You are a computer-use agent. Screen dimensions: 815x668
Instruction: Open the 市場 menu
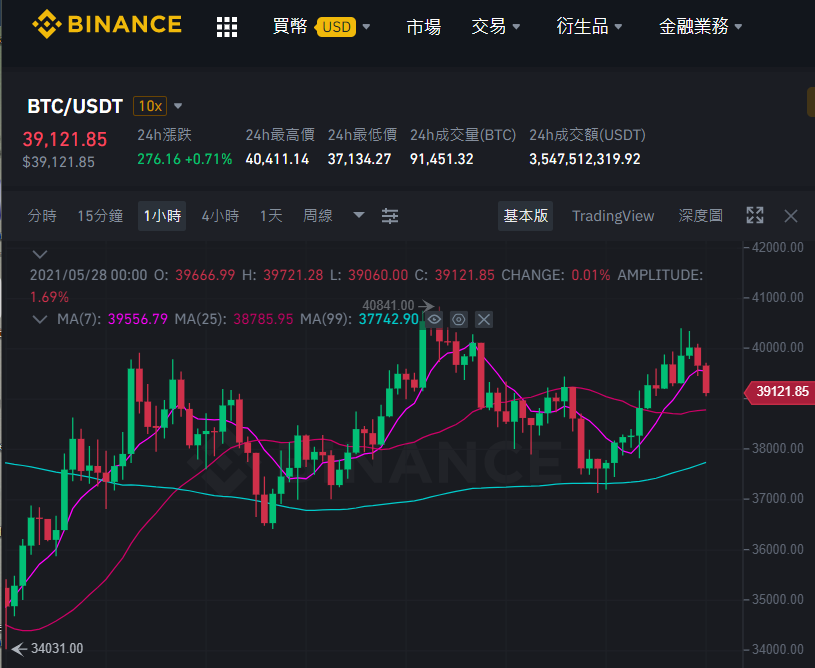424,27
